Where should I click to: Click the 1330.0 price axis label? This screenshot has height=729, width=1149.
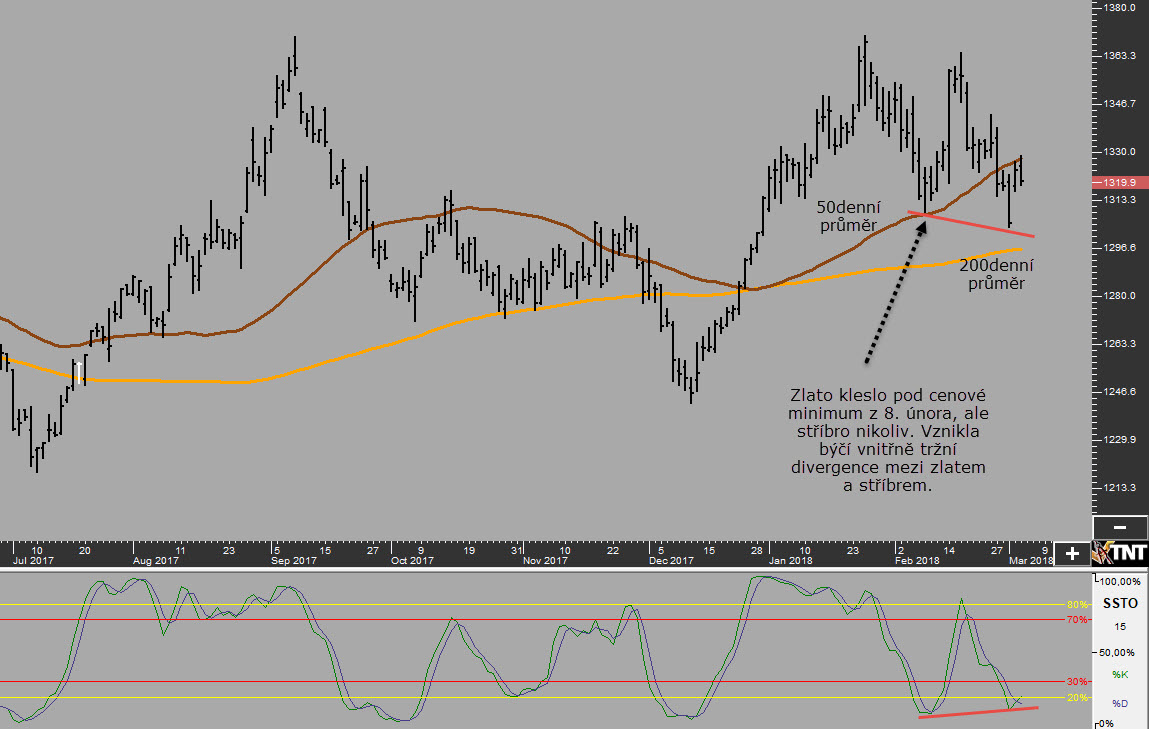pos(1119,152)
